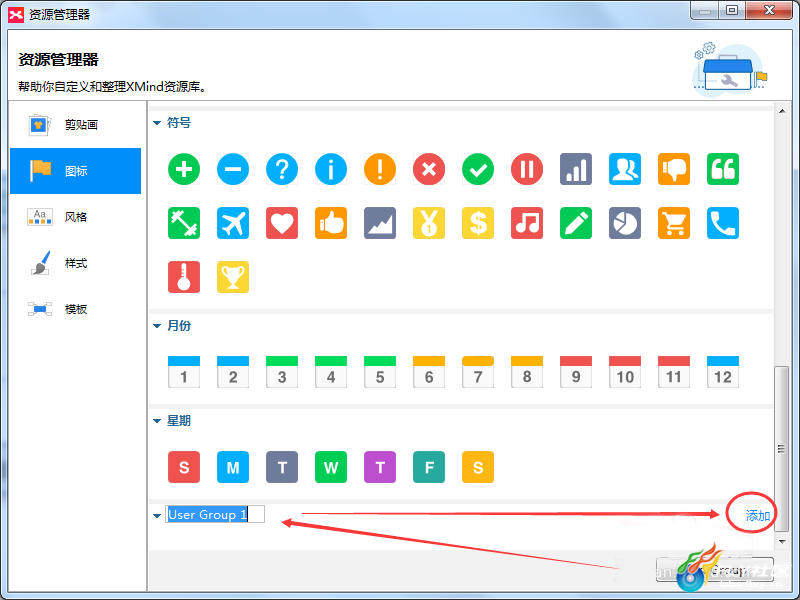
Task: Choose month 10 calendar icon
Action: tap(624, 372)
